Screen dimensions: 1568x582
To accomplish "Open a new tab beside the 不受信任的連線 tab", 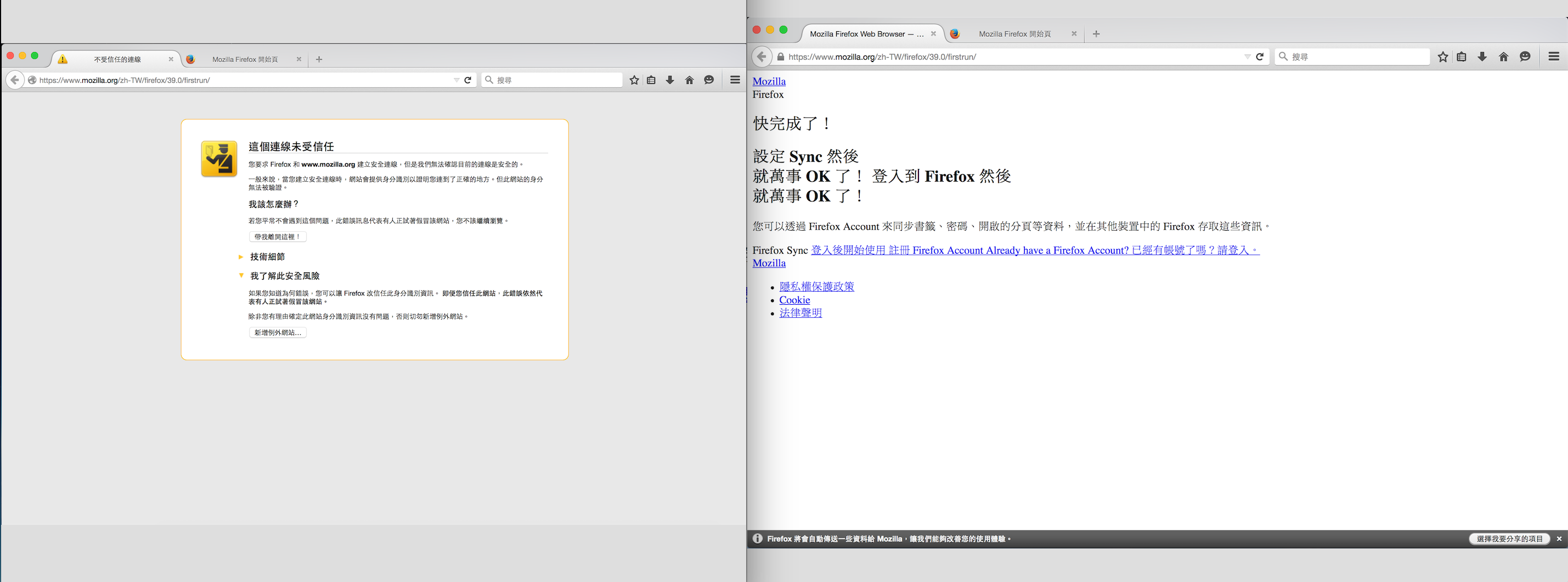I will [319, 59].
